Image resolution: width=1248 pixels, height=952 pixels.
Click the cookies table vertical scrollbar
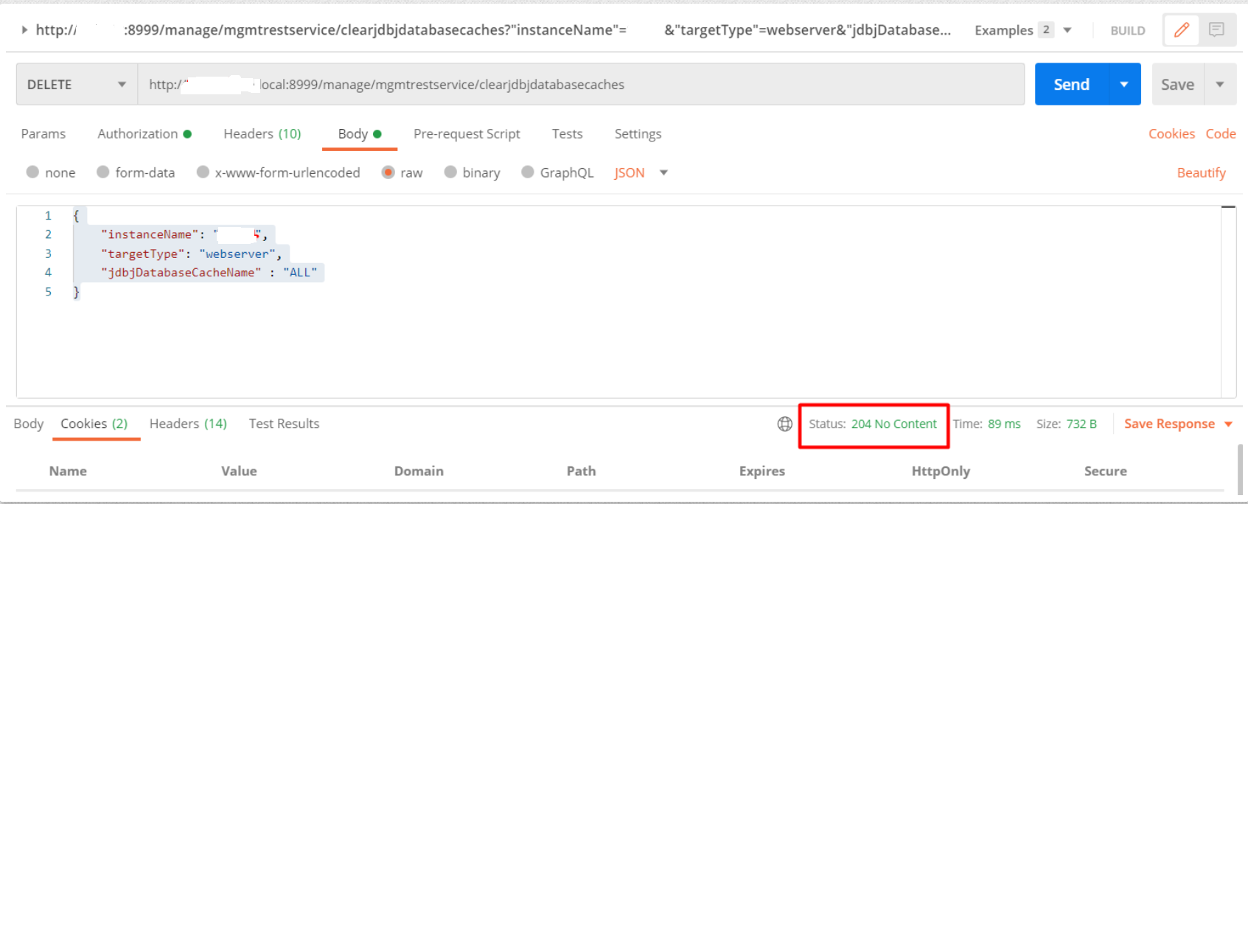pos(1240,469)
